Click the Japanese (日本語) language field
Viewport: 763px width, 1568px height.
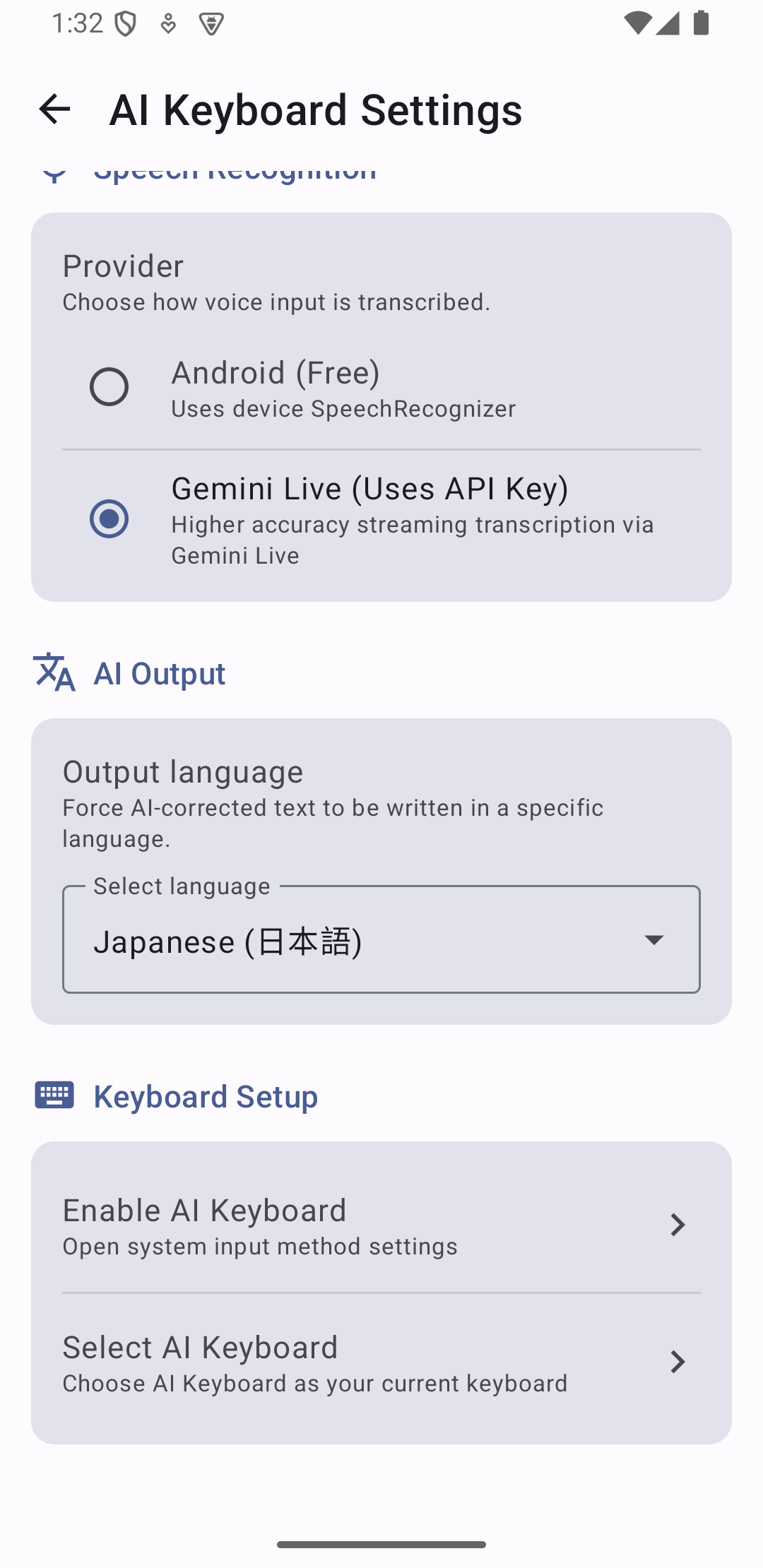coord(353,942)
